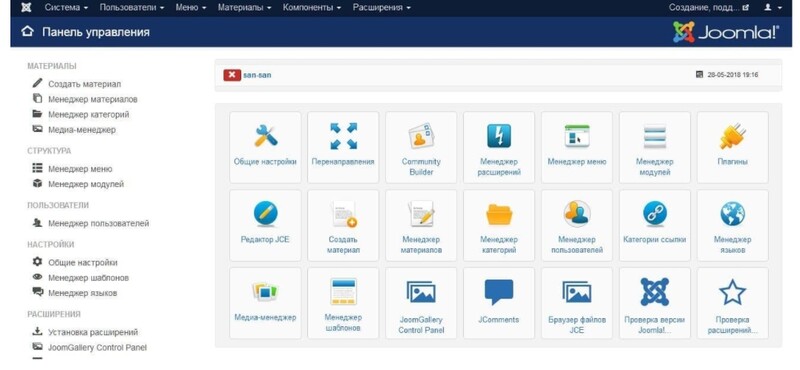Open JoomGallery Control Panel in the sidebar
Image resolution: width=800 pixels, height=370 pixels.
tap(90, 347)
